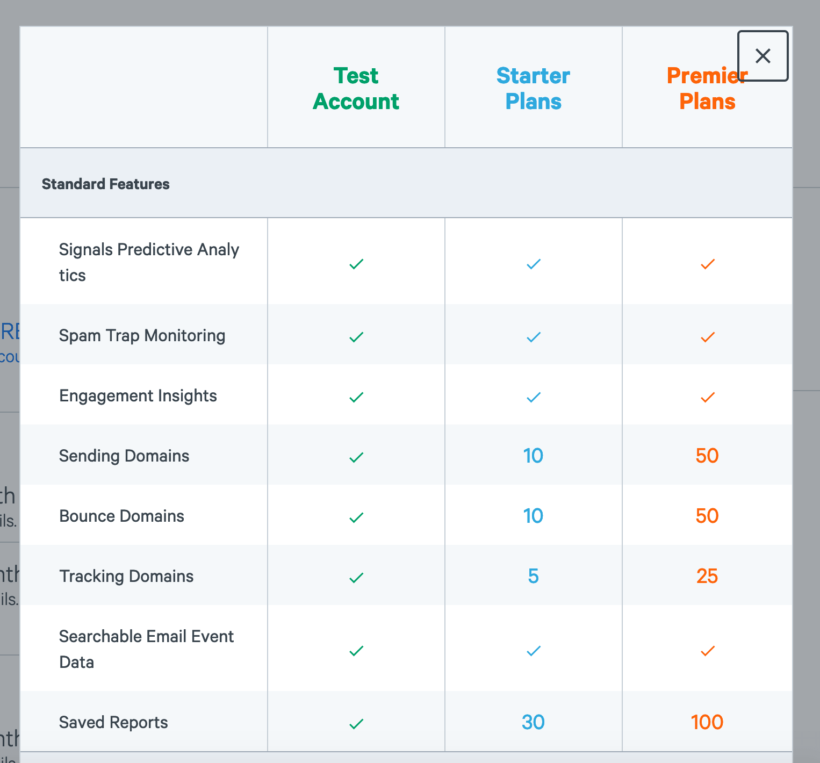This screenshot has height=763, width=820.
Task: Click Premier Plans checkmark for Spam Trap Monitoring
Action: pyautogui.click(x=707, y=337)
